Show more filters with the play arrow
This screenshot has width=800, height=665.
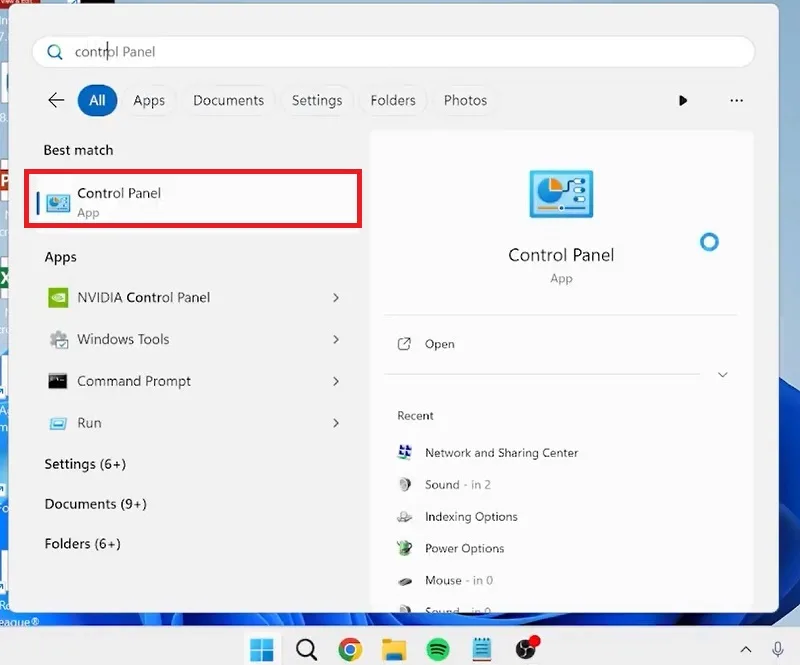683,101
